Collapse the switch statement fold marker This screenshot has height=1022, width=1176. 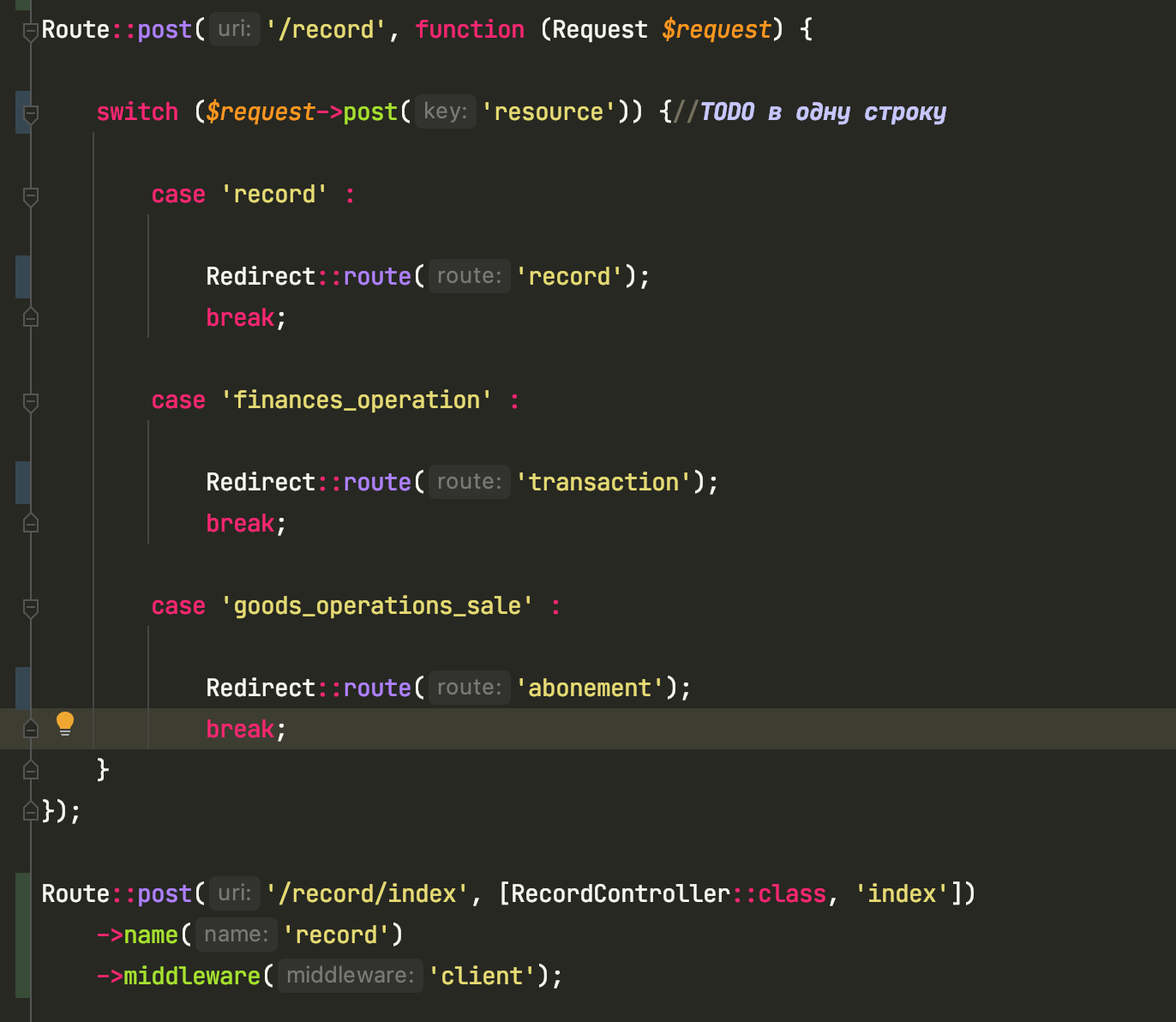click(31, 114)
